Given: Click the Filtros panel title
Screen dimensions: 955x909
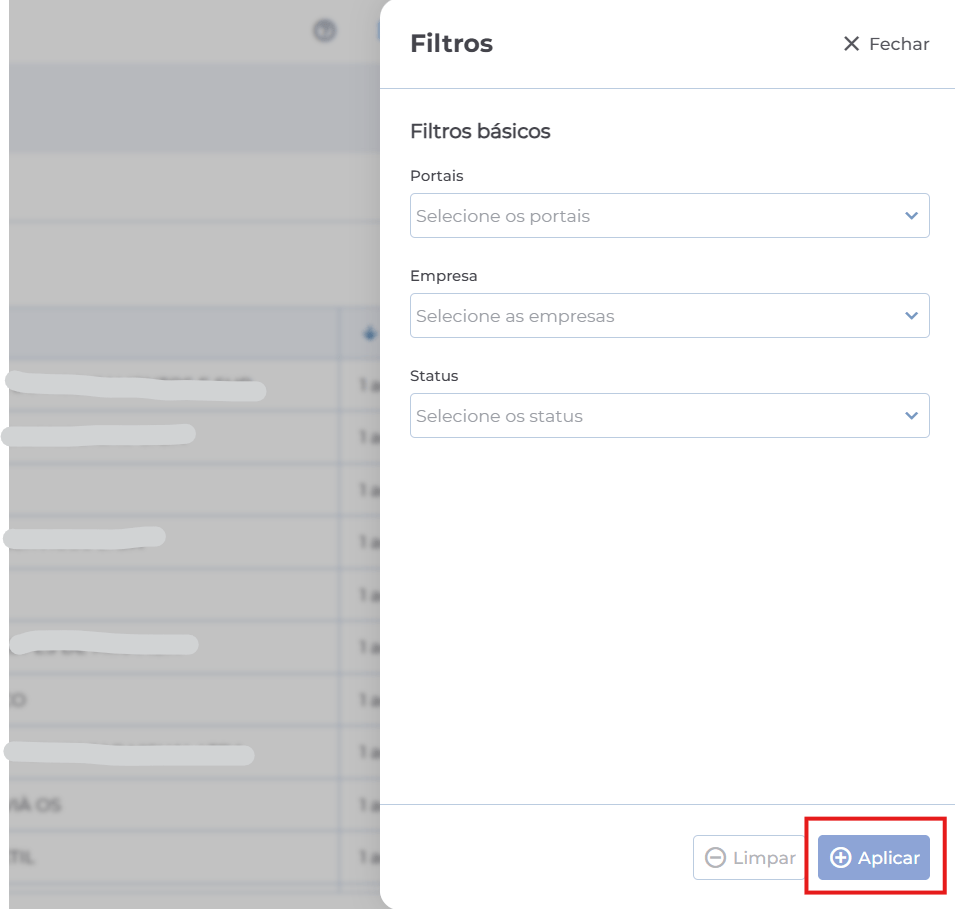Looking at the screenshot, I should tap(451, 44).
